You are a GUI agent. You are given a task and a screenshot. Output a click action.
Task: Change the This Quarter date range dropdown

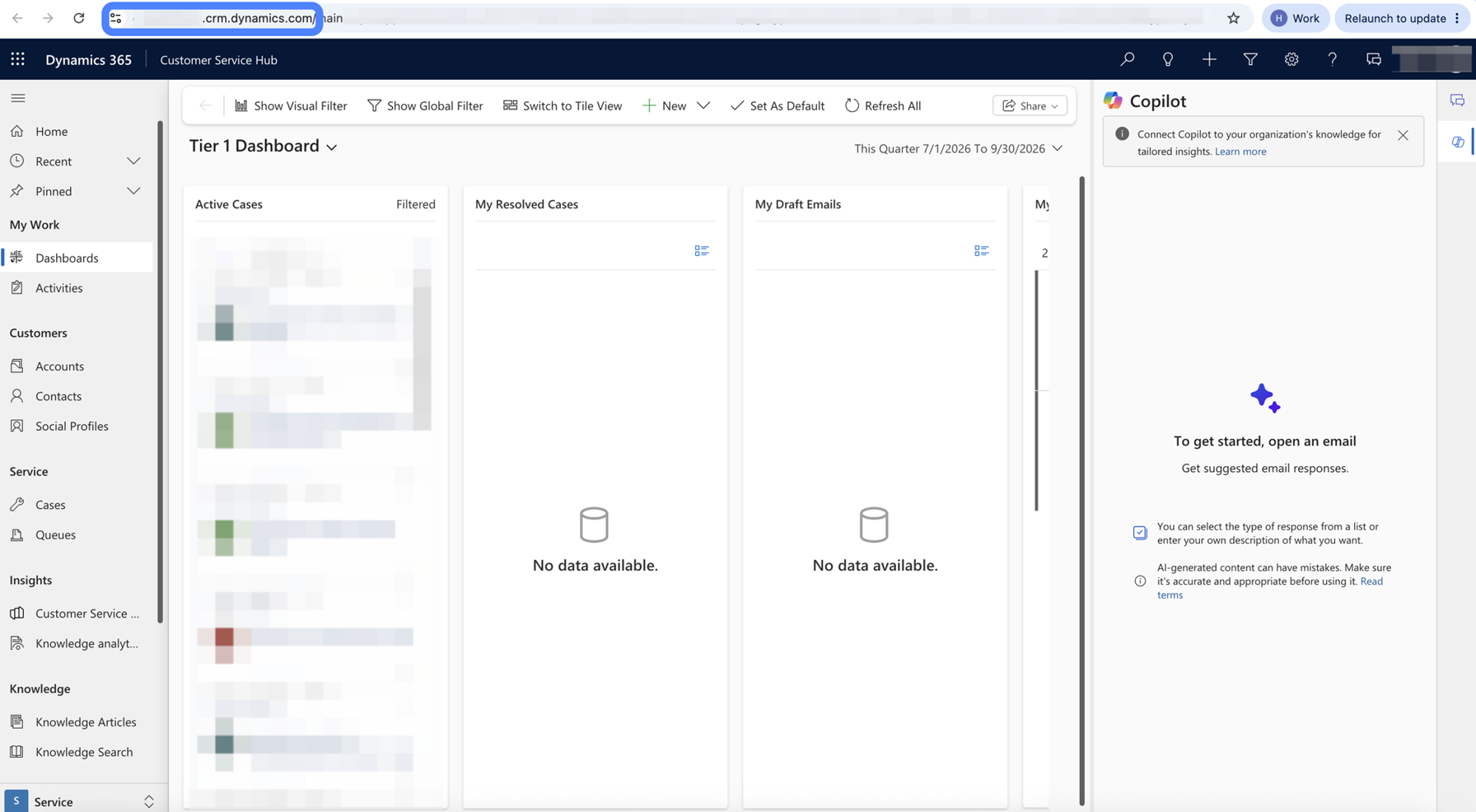coord(958,148)
